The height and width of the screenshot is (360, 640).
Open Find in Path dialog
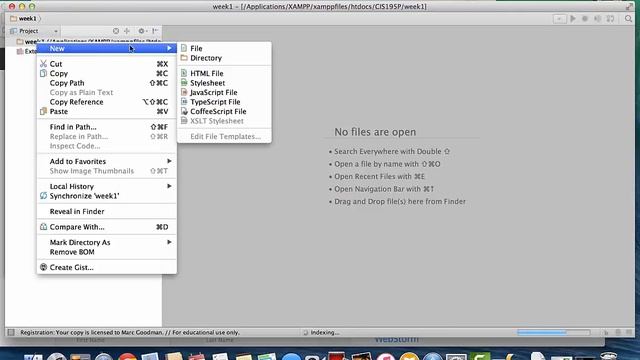(x=107, y=127)
